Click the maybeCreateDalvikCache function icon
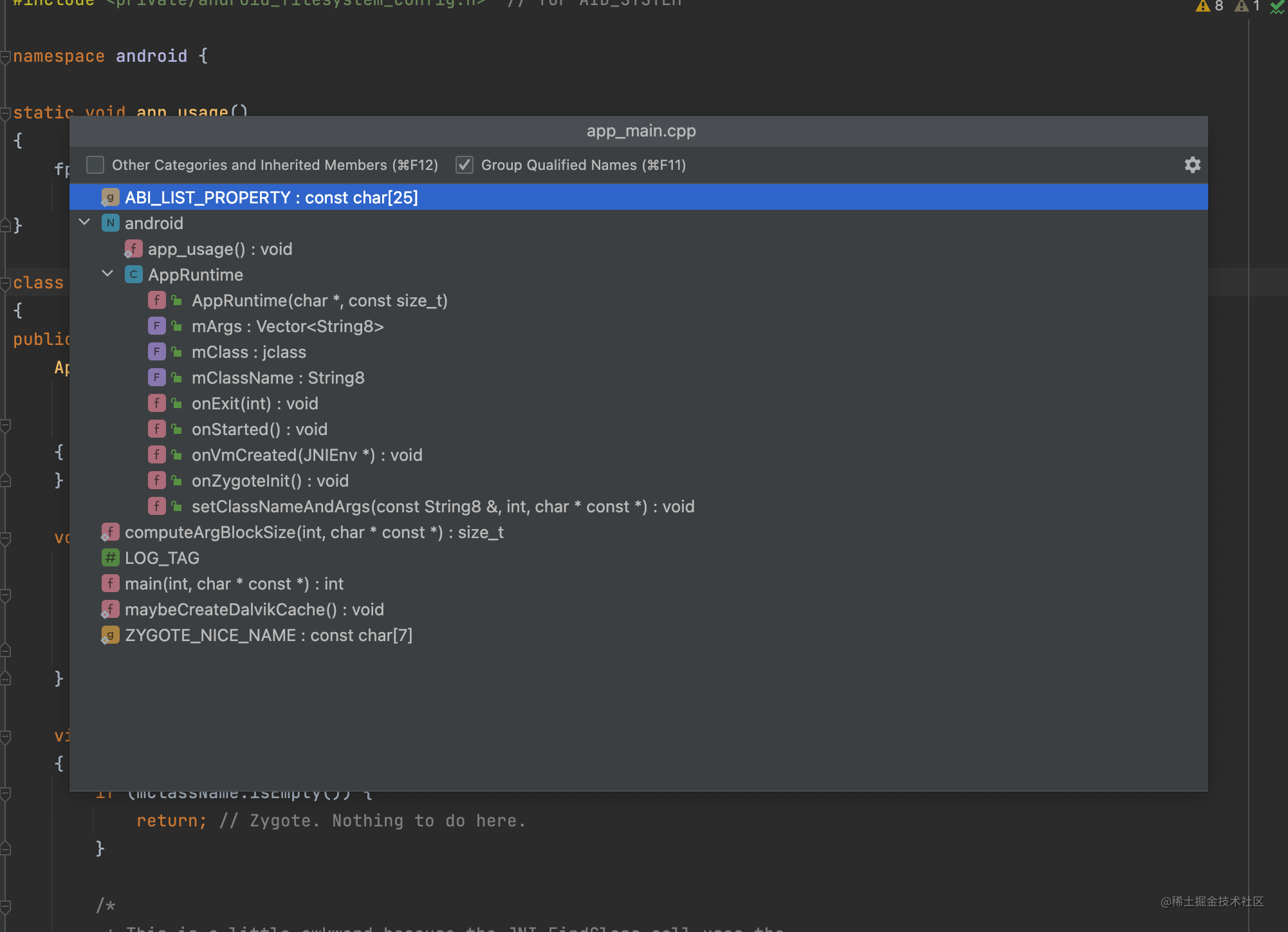 [x=110, y=610]
